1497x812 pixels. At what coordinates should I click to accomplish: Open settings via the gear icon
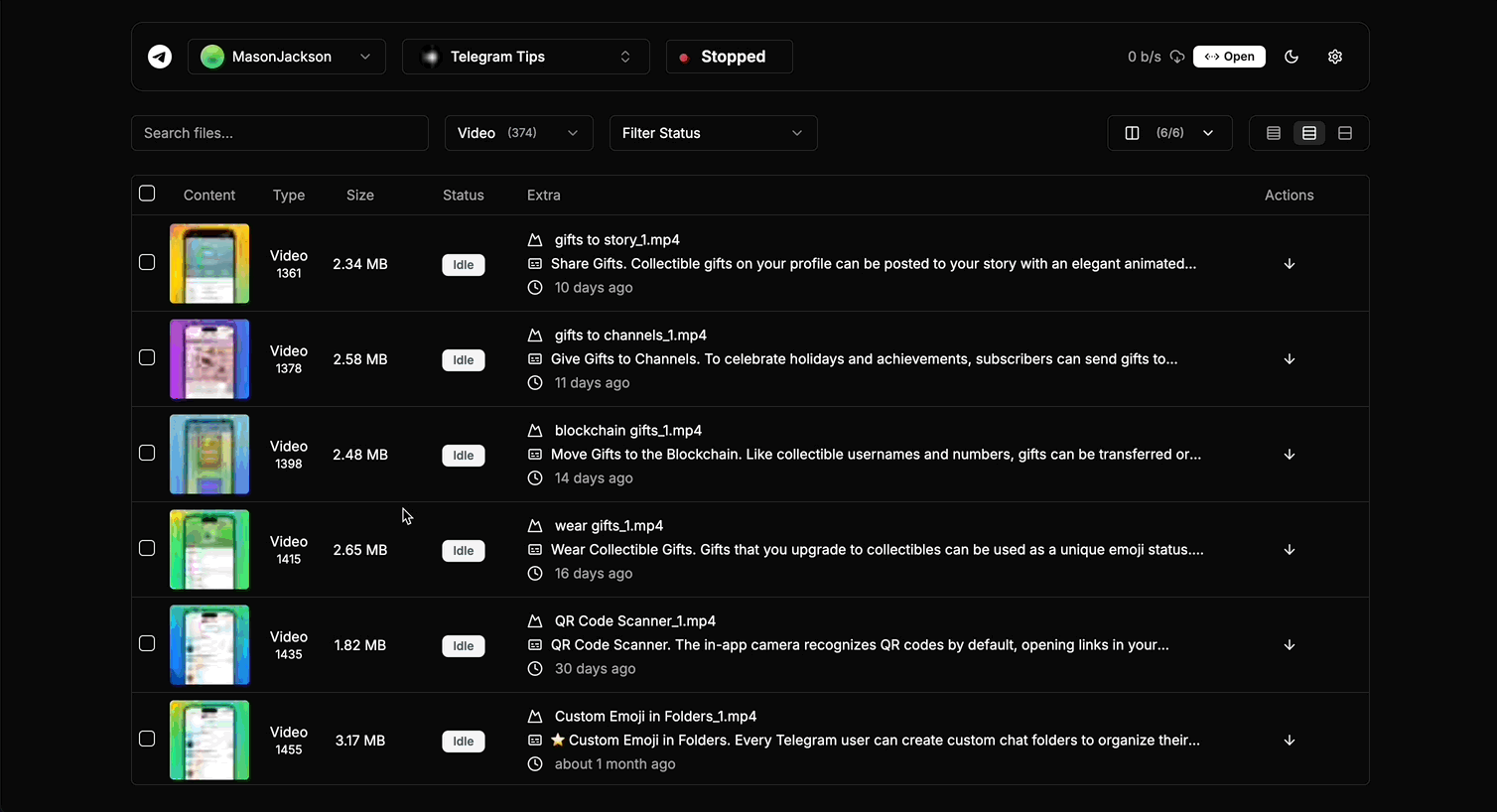click(x=1335, y=57)
